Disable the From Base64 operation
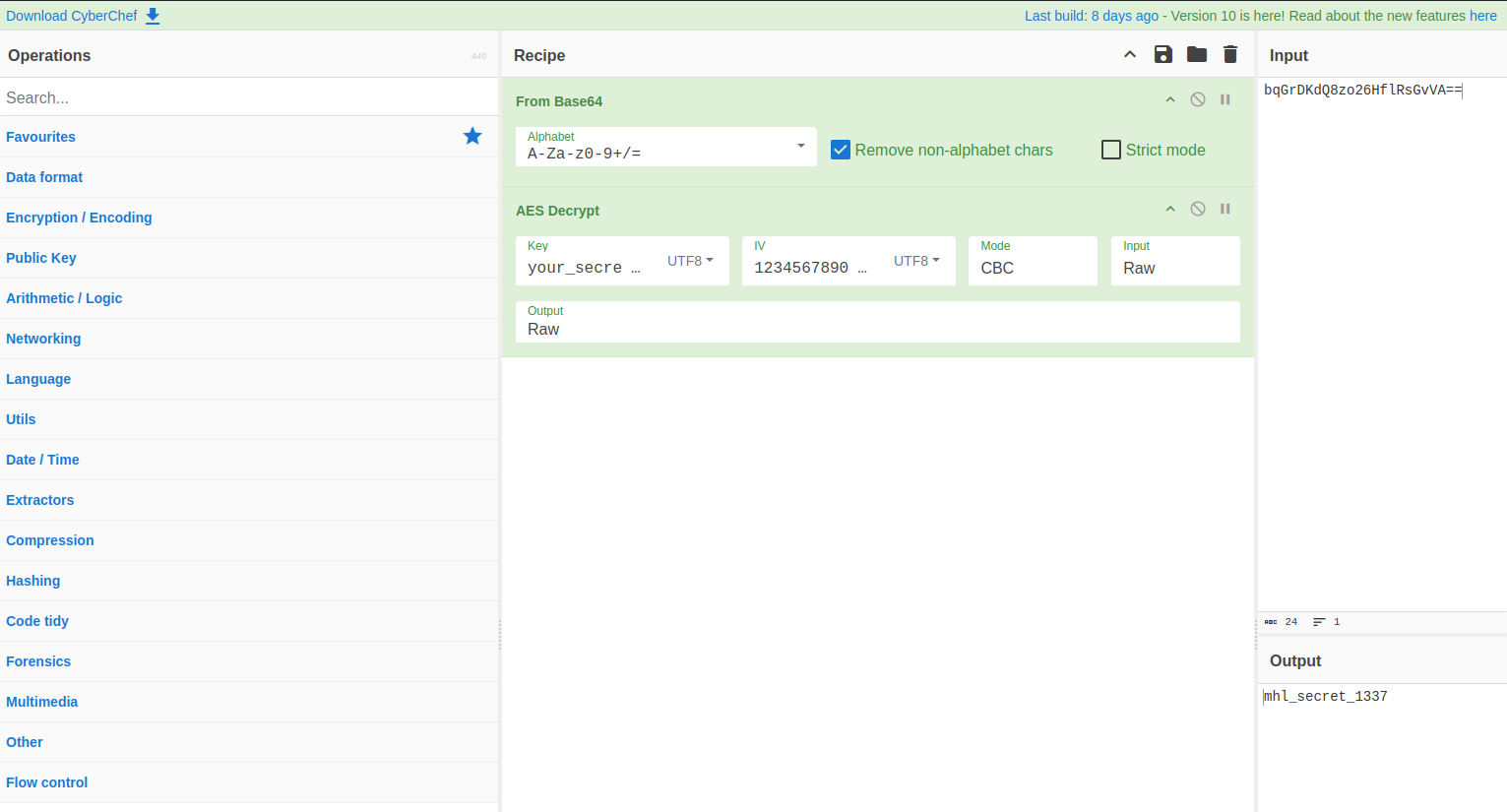Image resolution: width=1507 pixels, height=812 pixels. (x=1198, y=99)
